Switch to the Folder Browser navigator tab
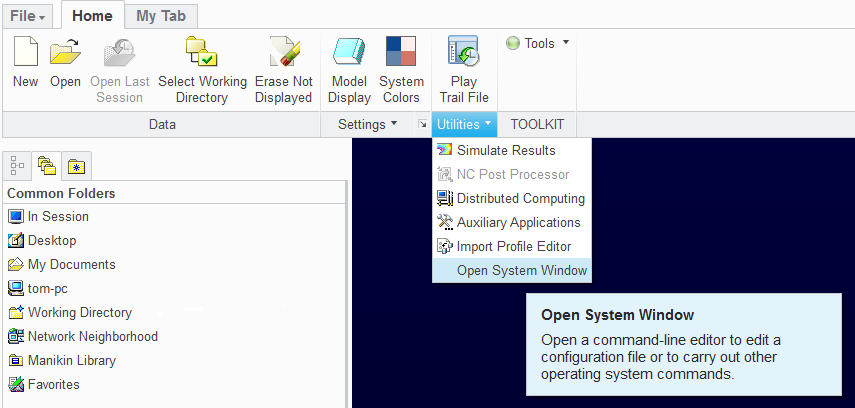 (x=47, y=166)
